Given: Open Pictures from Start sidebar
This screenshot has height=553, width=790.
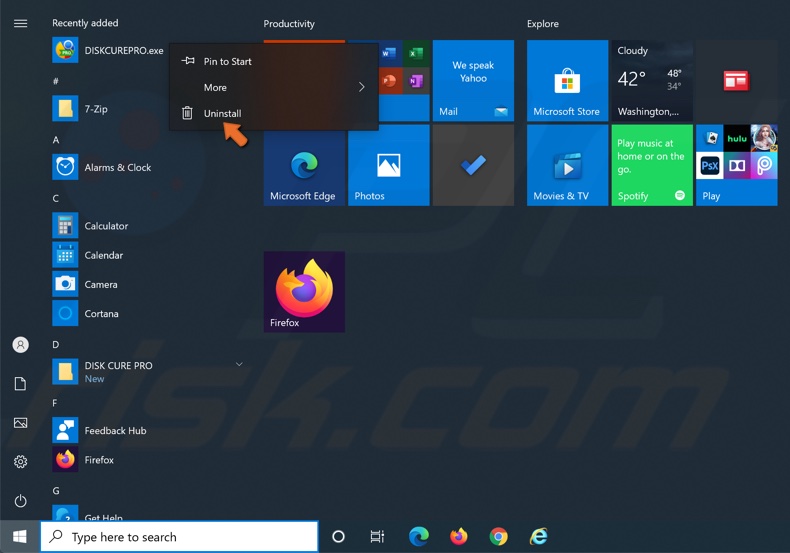Looking at the screenshot, I should point(21,423).
